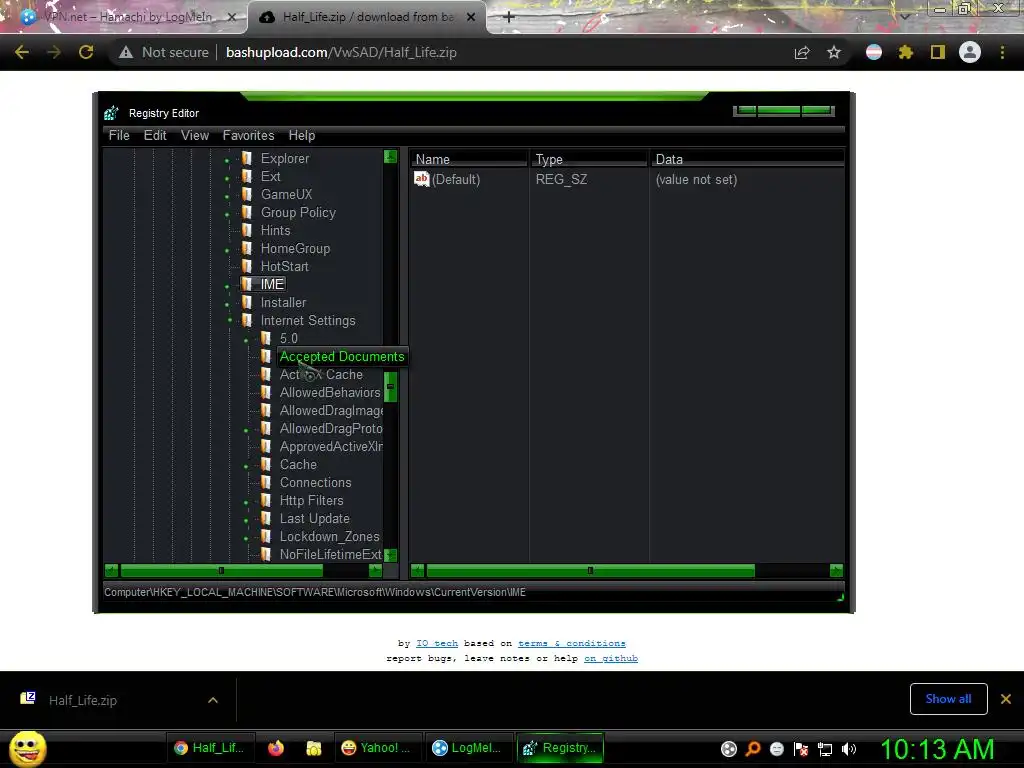Image resolution: width=1024 pixels, height=768 pixels.
Task: Click the Name column header
Action: point(468,159)
